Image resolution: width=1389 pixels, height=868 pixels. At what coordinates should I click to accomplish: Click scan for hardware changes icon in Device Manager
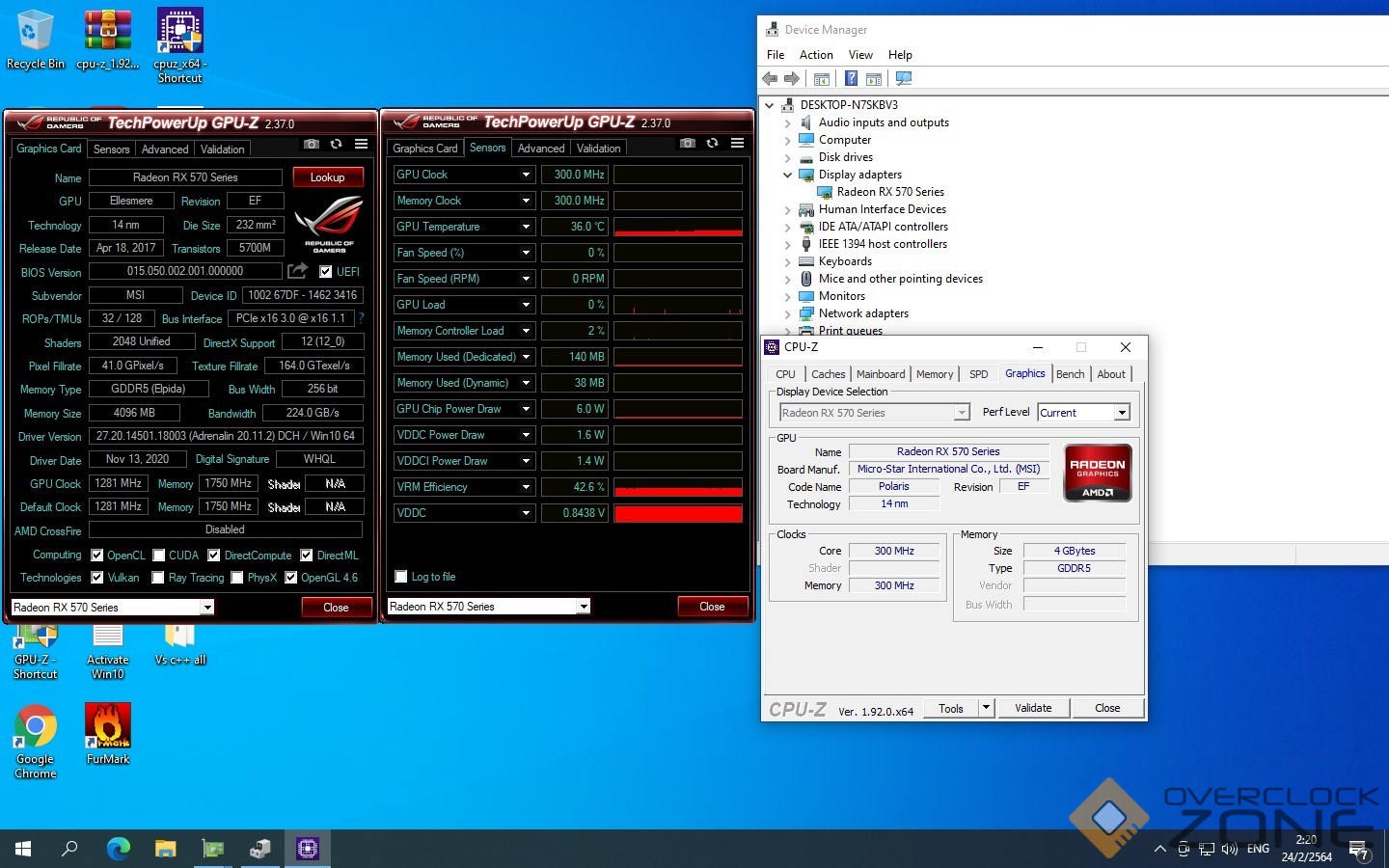pos(904,79)
